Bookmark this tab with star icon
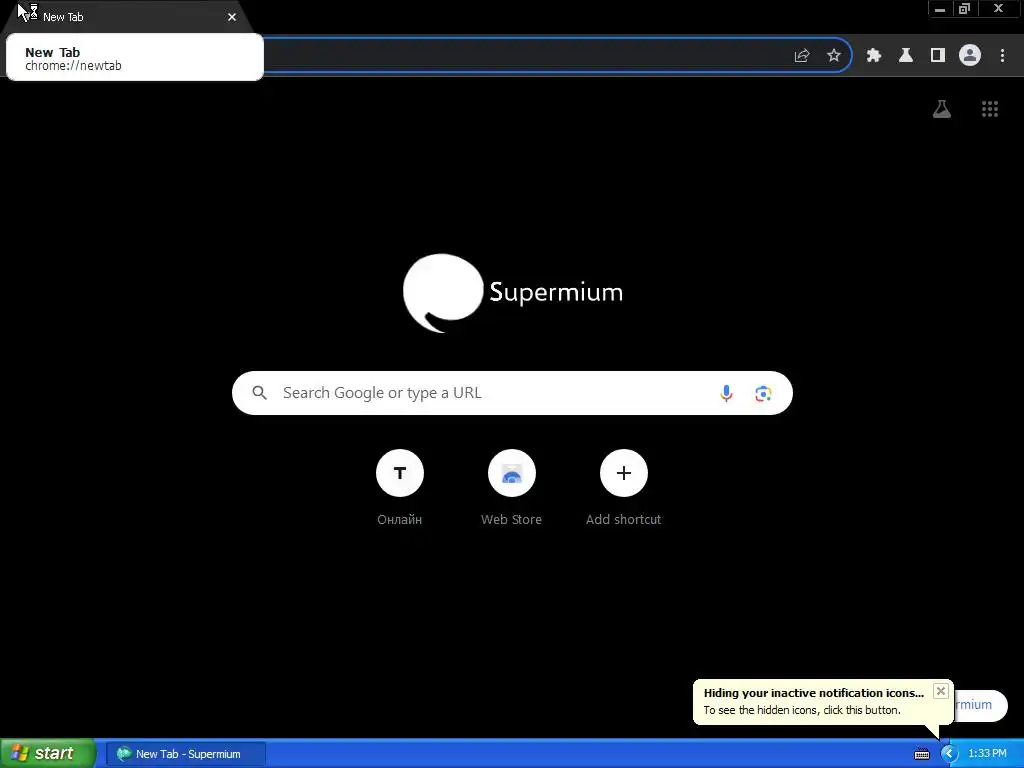This screenshot has width=1024, height=768. coord(834,56)
